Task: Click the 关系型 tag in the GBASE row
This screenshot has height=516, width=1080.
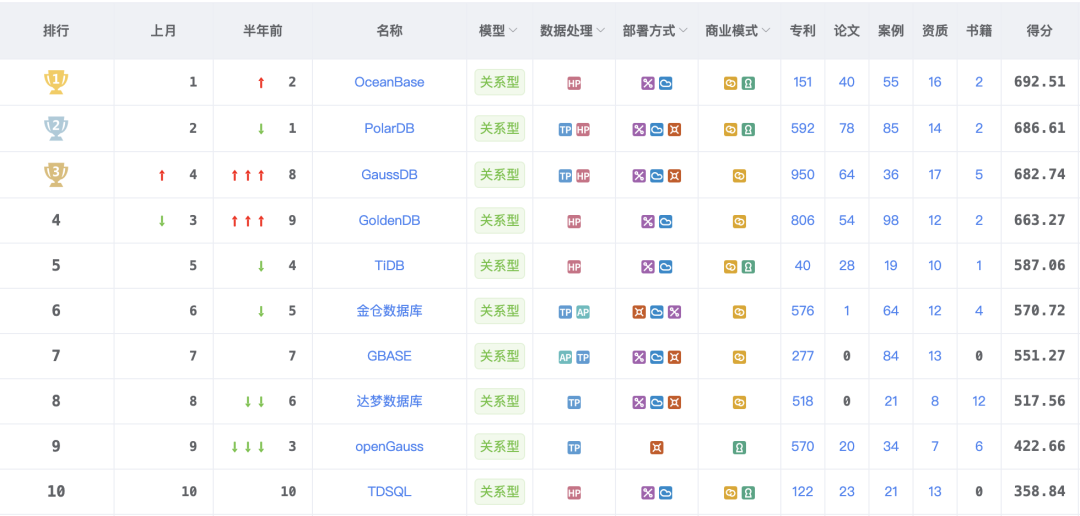Action: [x=499, y=356]
